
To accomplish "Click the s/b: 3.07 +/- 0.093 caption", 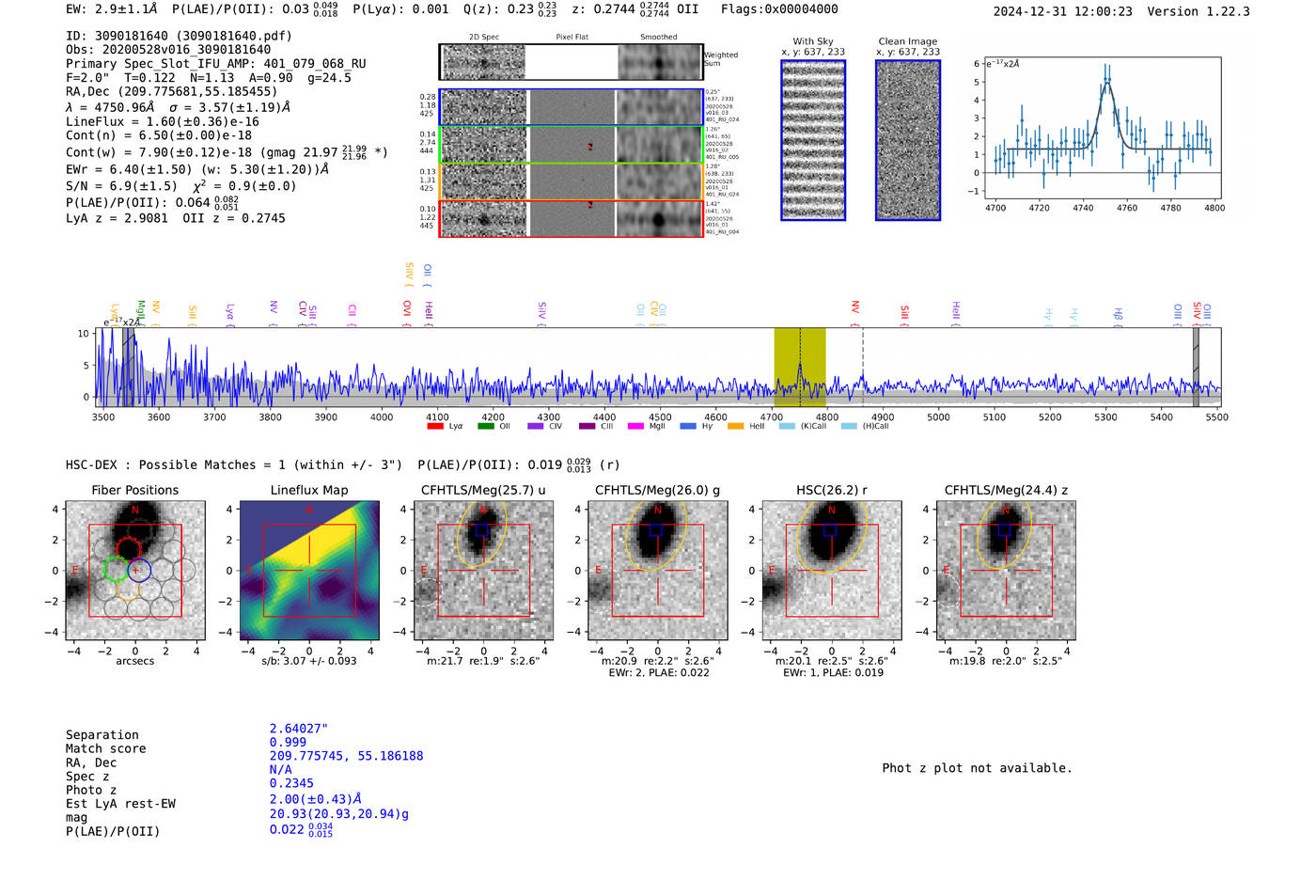I will click(x=309, y=661).
